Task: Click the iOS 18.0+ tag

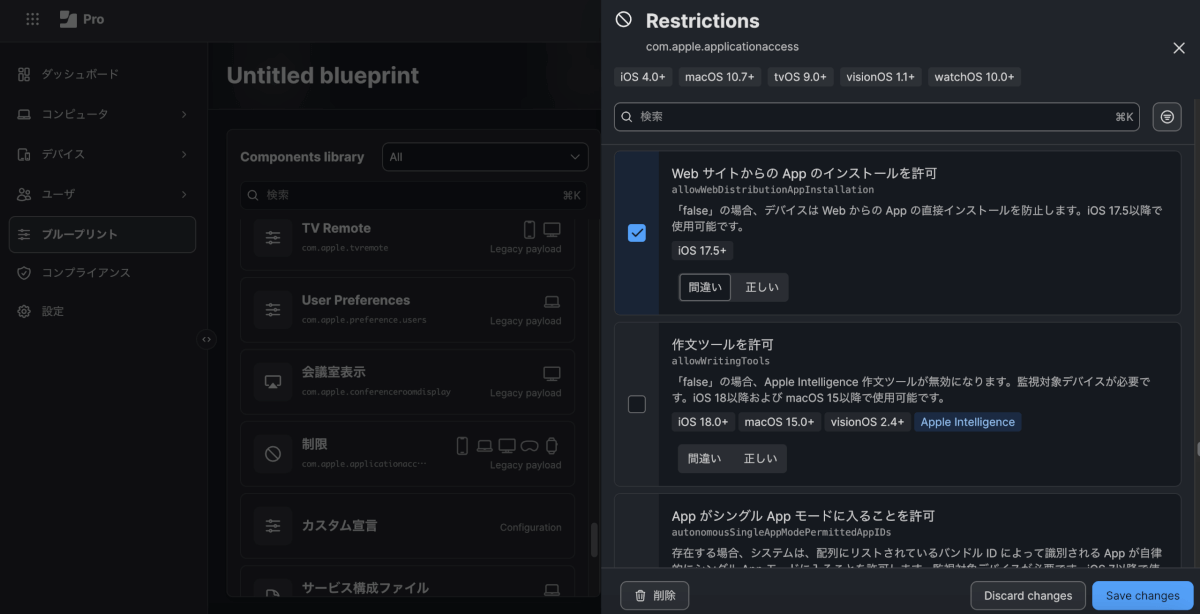Action: click(702, 422)
